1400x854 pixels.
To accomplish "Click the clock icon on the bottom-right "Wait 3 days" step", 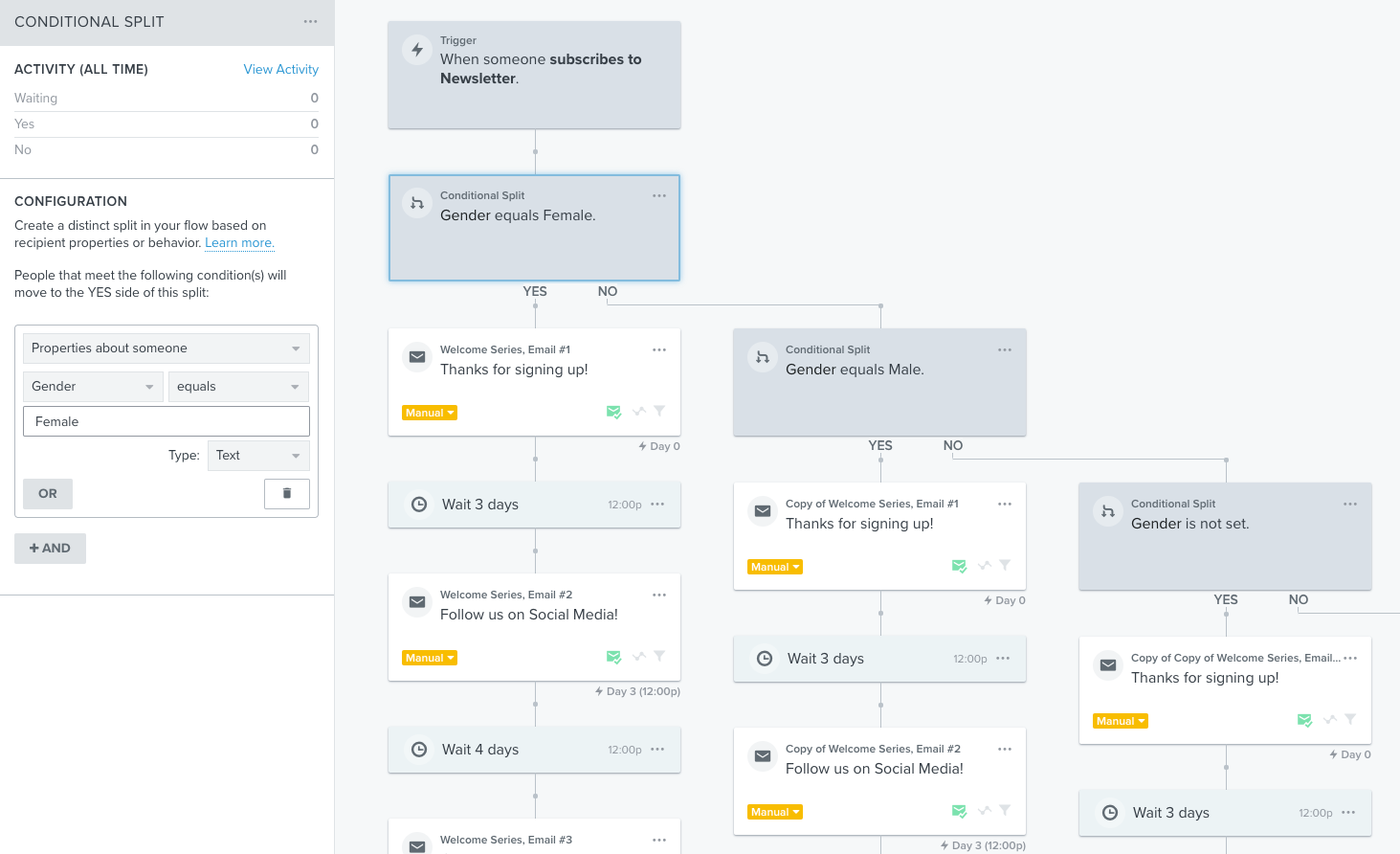I will point(1108,812).
